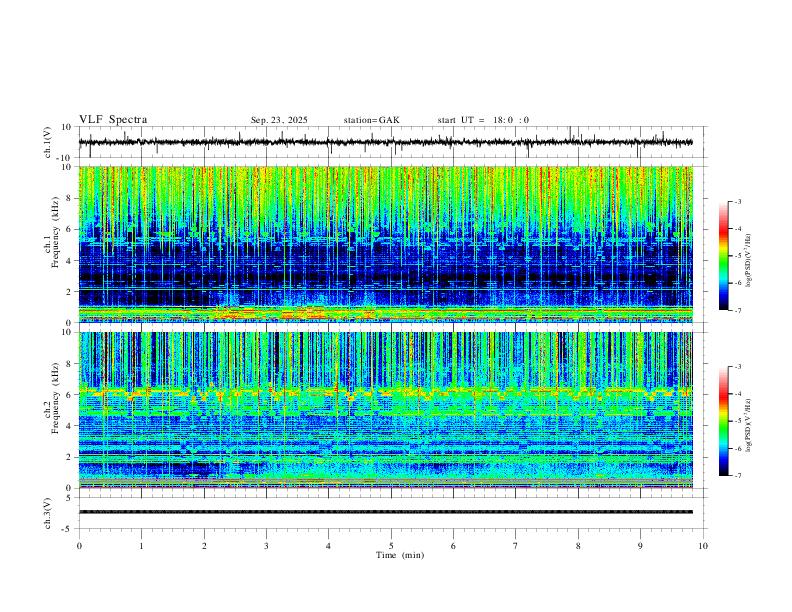Click the "2" kHz tick on ch.1 spectrogram

(x=69, y=292)
